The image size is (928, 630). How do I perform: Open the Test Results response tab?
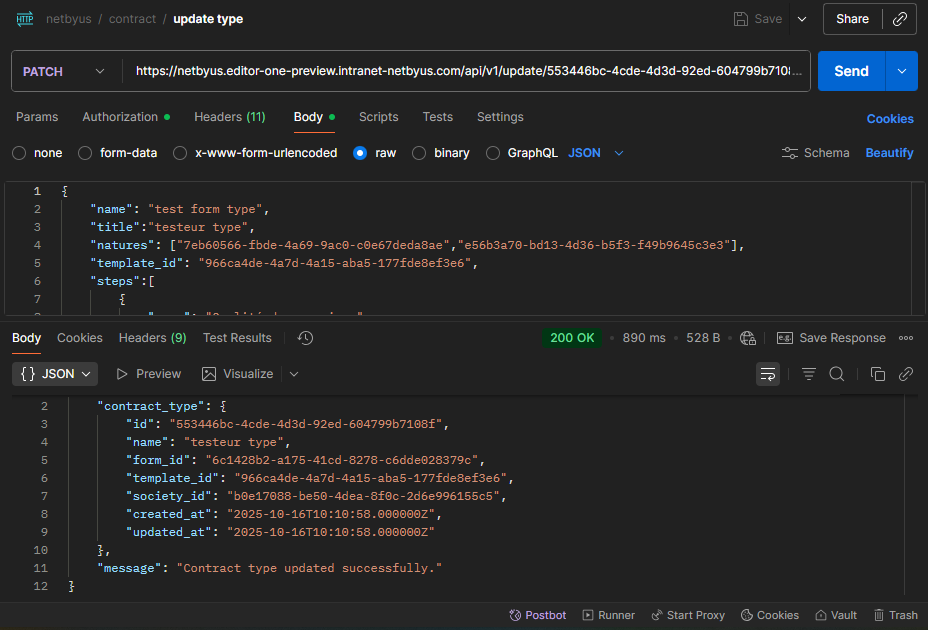coord(237,338)
